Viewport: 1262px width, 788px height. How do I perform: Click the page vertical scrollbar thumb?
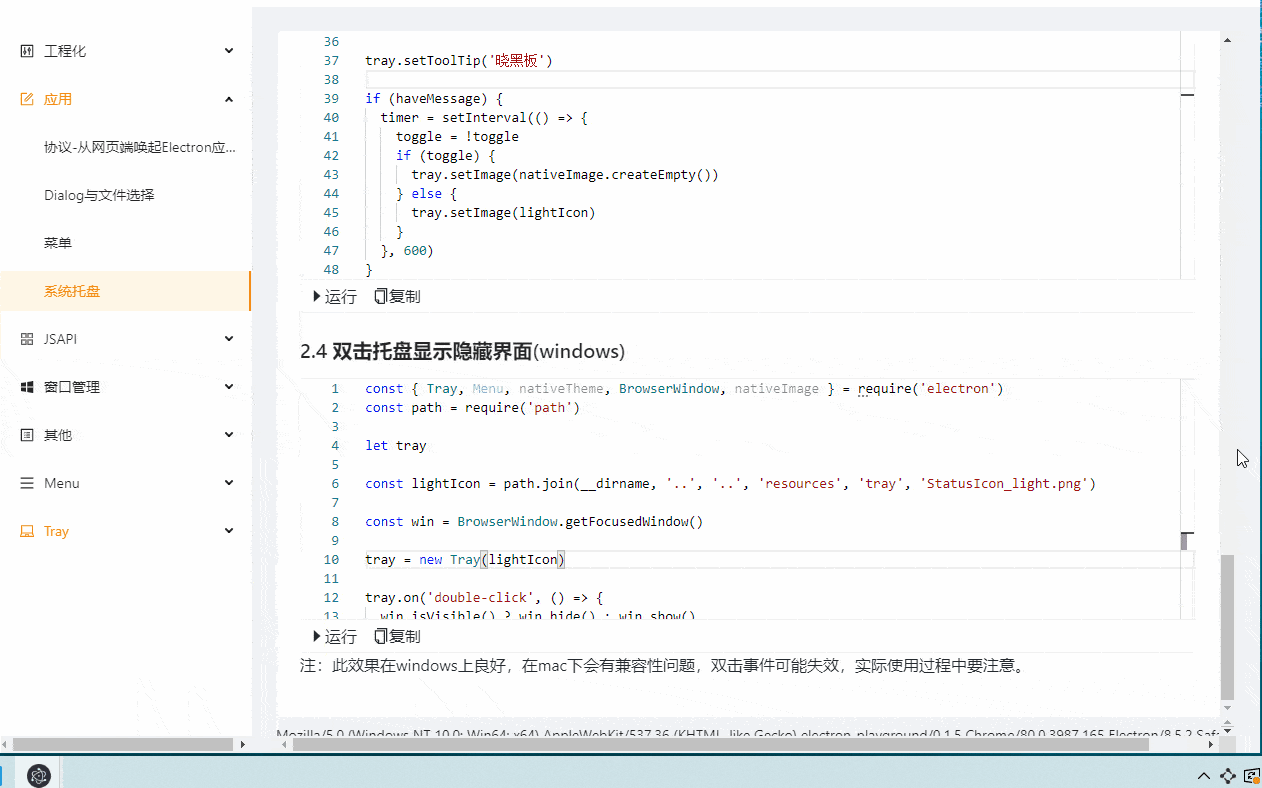pyautogui.click(x=1227, y=626)
